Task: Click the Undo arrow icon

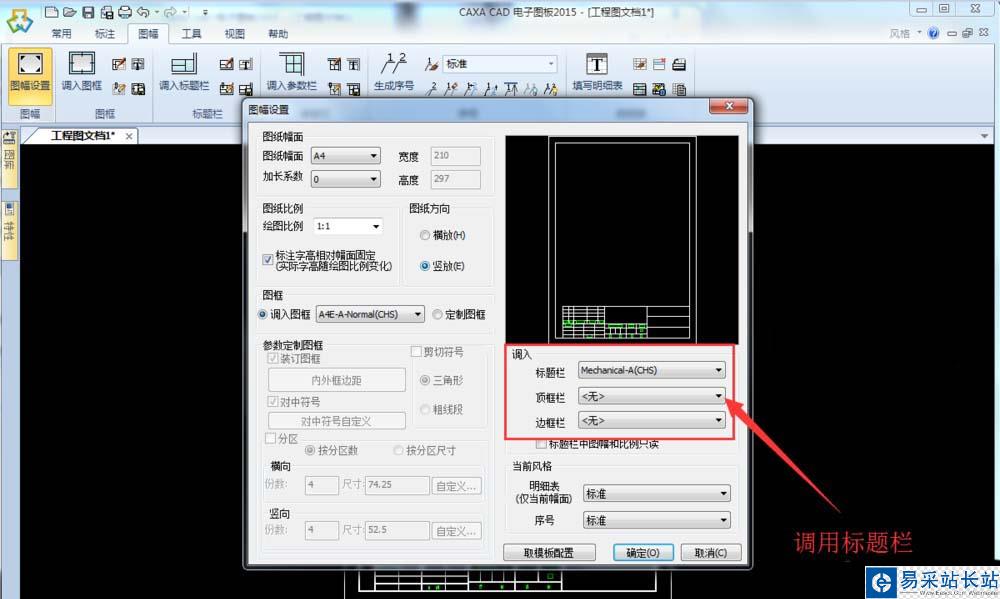Action: point(143,12)
